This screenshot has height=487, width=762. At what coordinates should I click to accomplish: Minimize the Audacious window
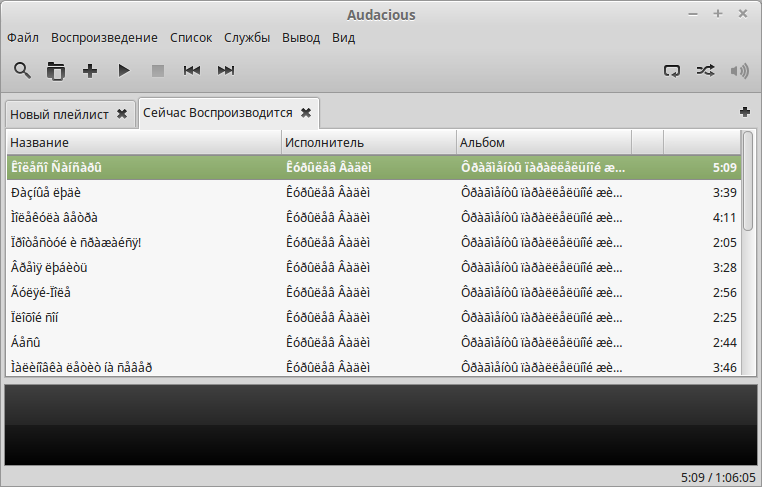pyautogui.click(x=693, y=14)
